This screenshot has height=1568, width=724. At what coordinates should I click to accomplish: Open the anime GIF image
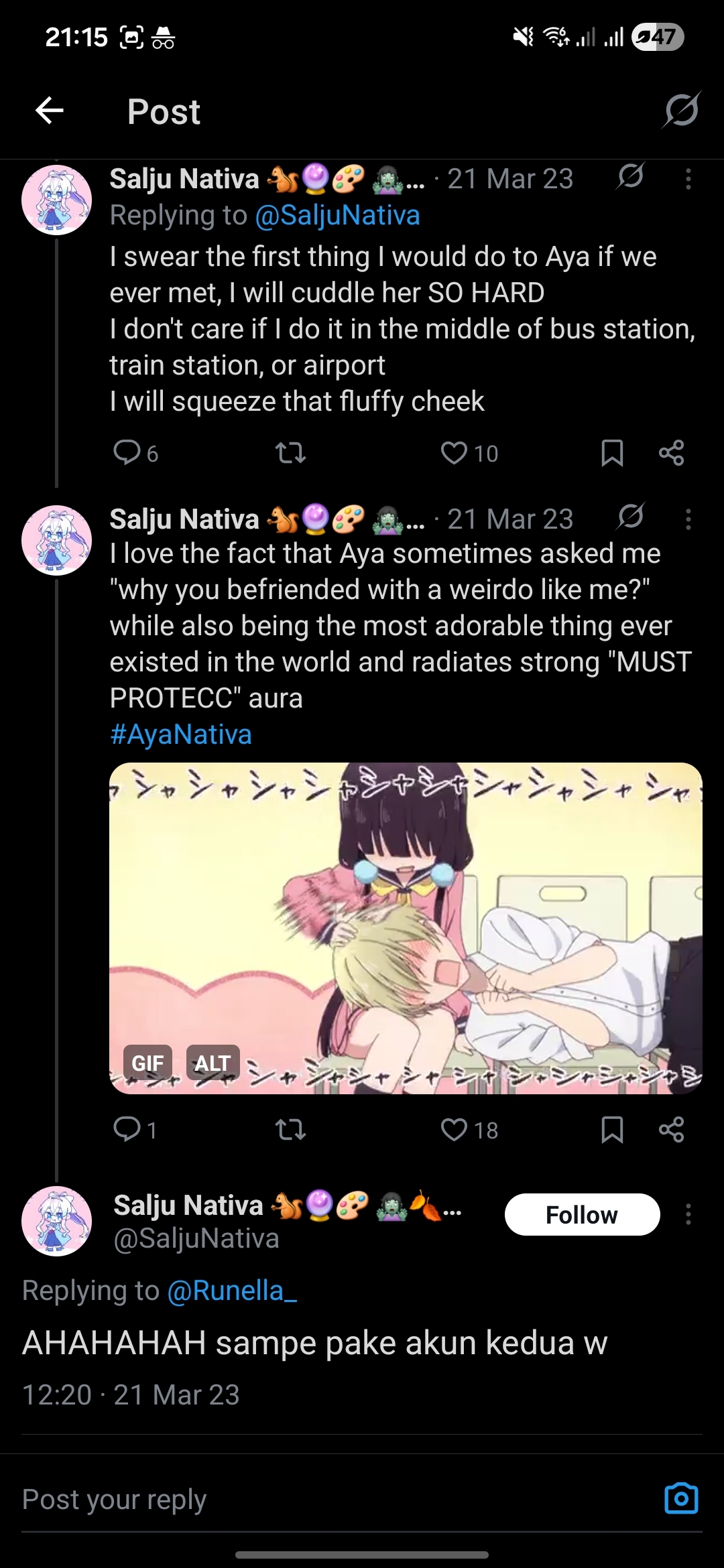[406, 928]
